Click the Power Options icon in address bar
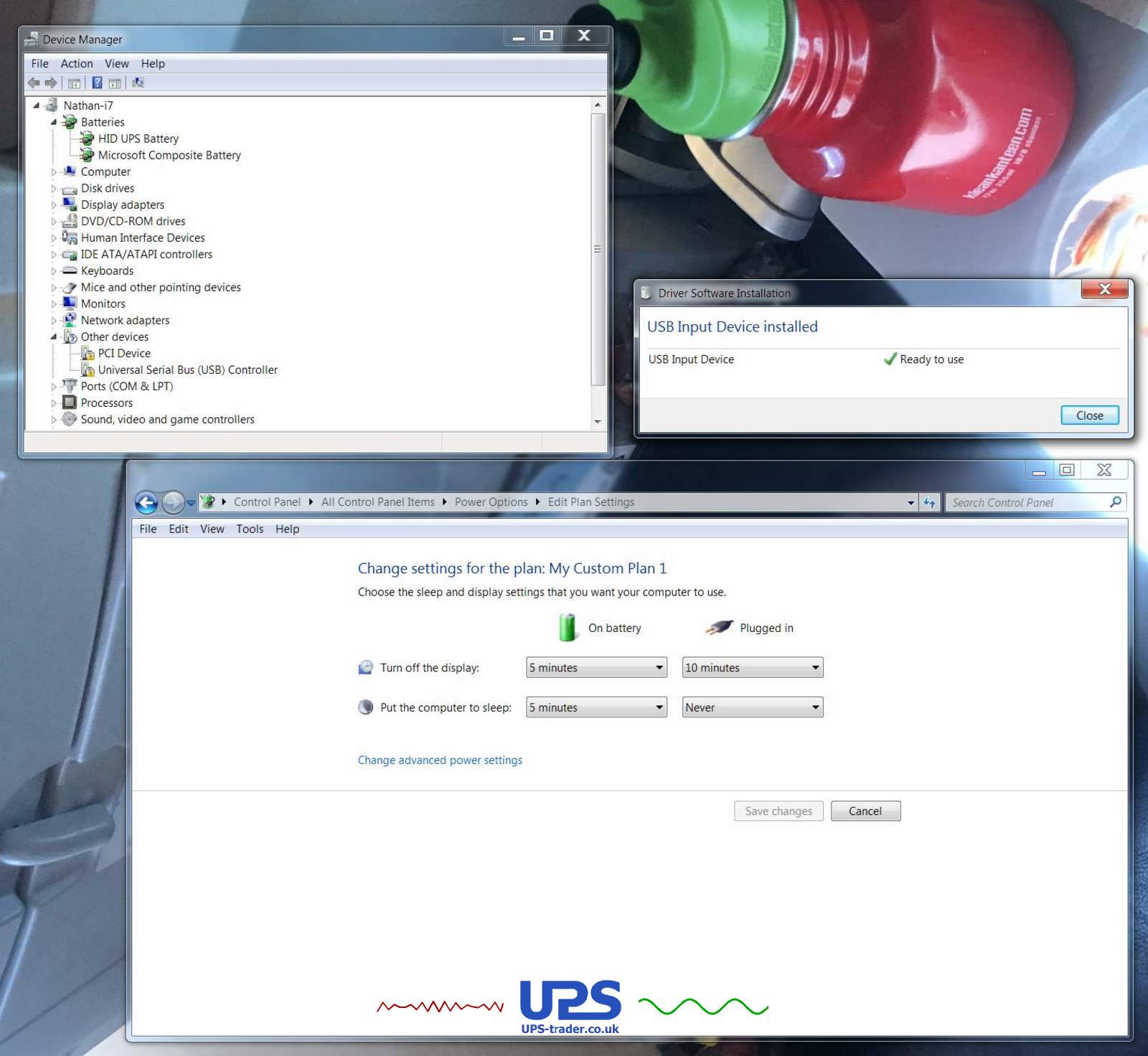This screenshot has height=1056, width=1148. [207, 502]
